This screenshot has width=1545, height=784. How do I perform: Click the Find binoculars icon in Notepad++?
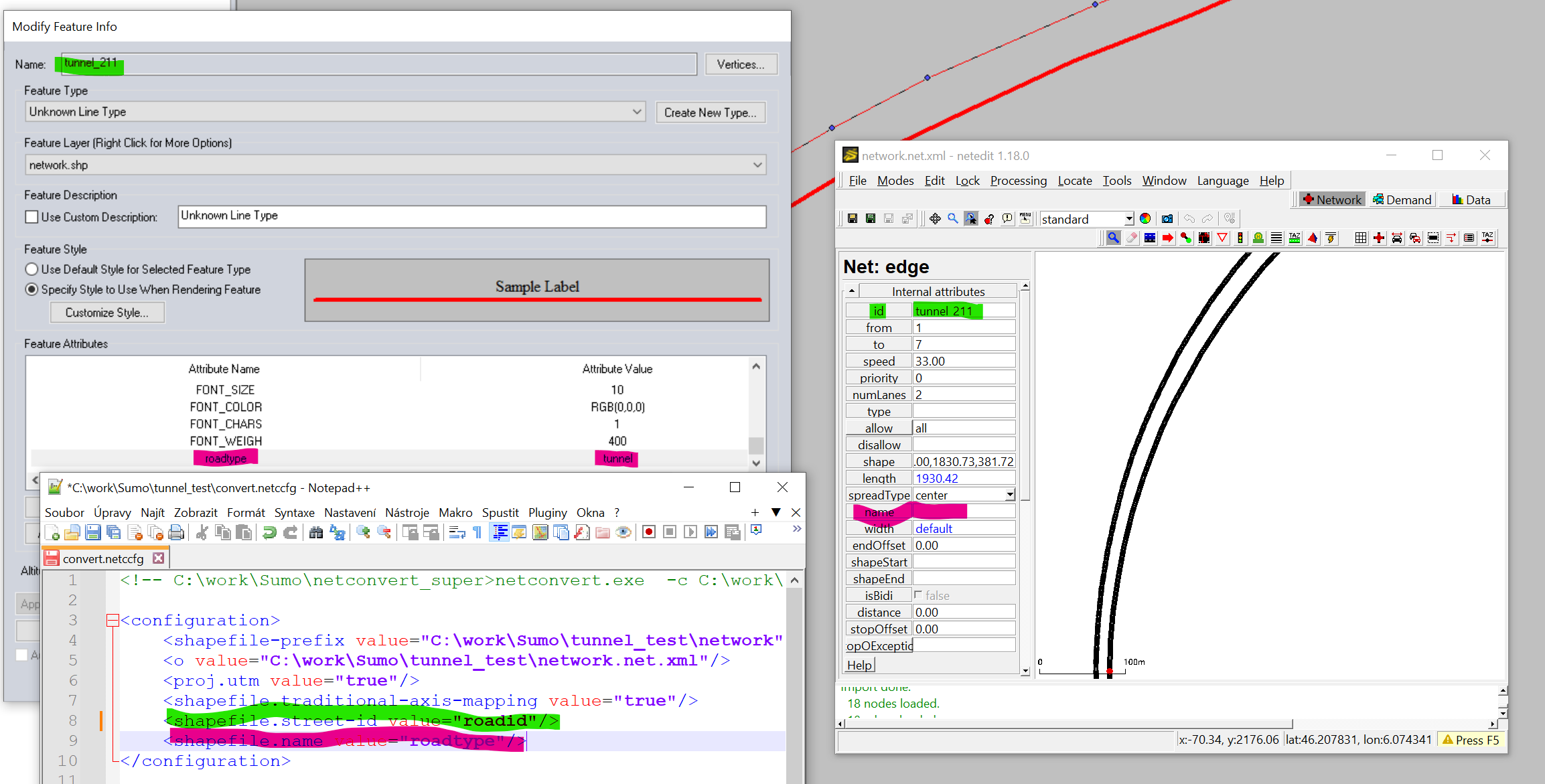point(316,532)
